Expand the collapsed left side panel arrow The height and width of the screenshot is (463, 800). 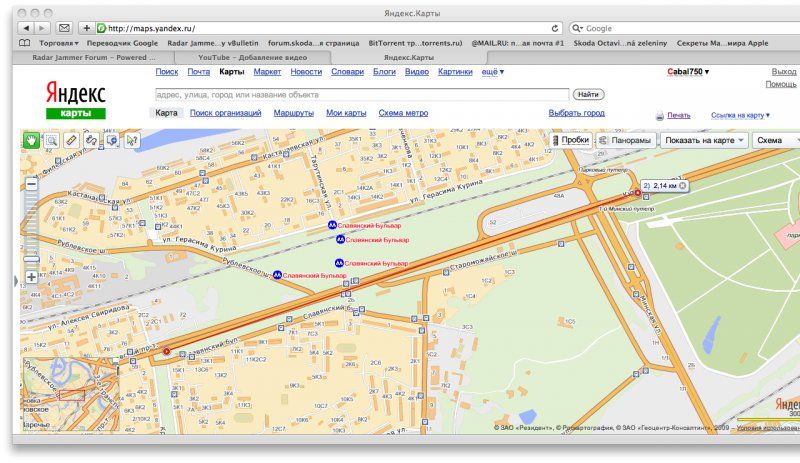16,281
